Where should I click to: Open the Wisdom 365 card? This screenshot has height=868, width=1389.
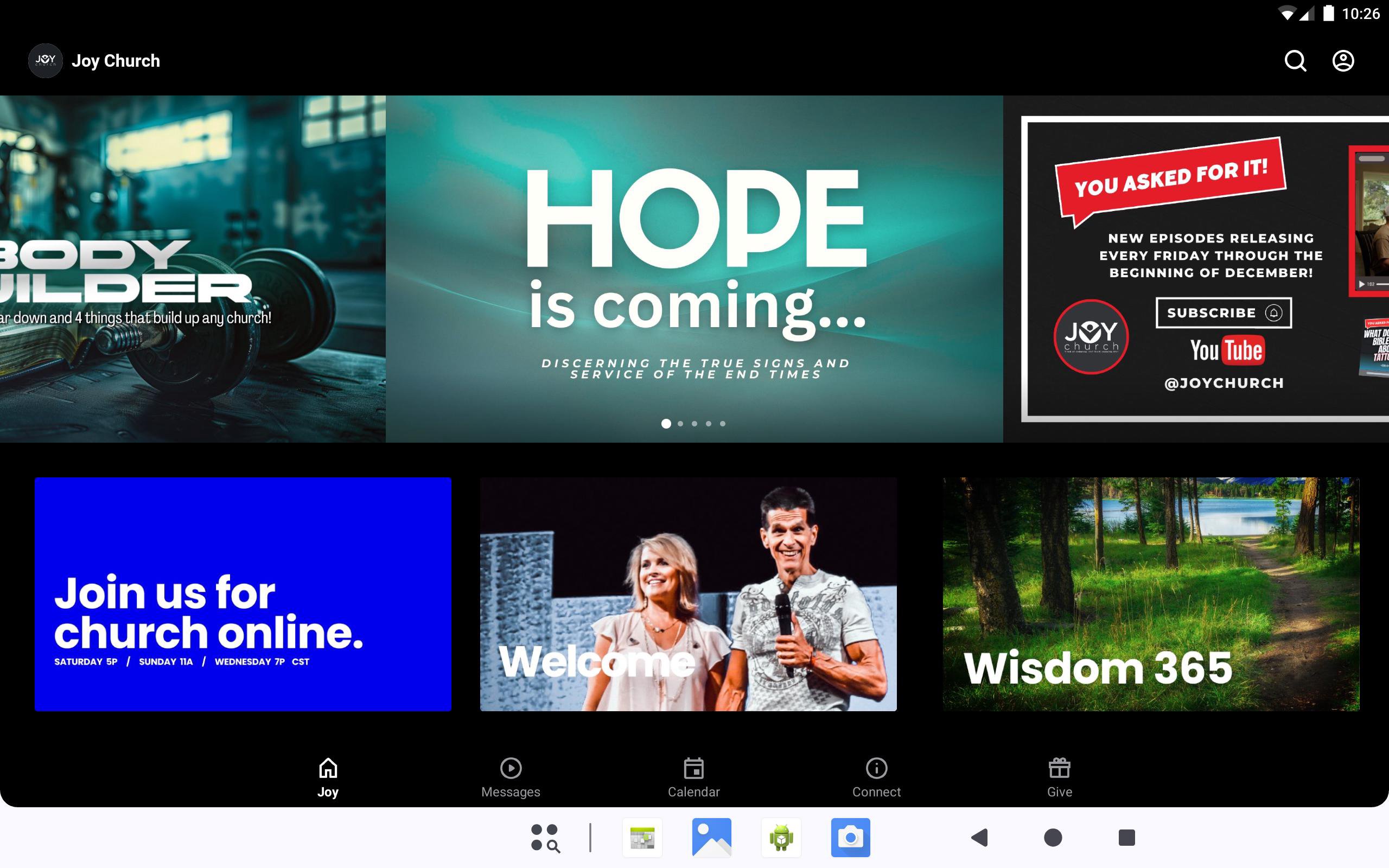click(x=1151, y=594)
